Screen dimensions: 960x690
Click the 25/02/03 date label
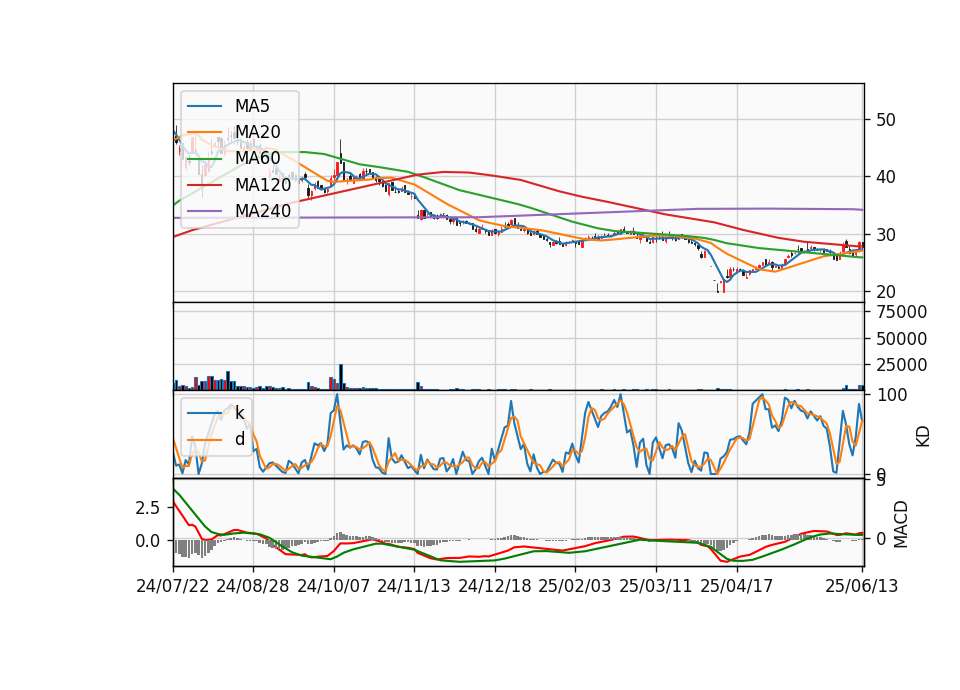[x=575, y=586]
